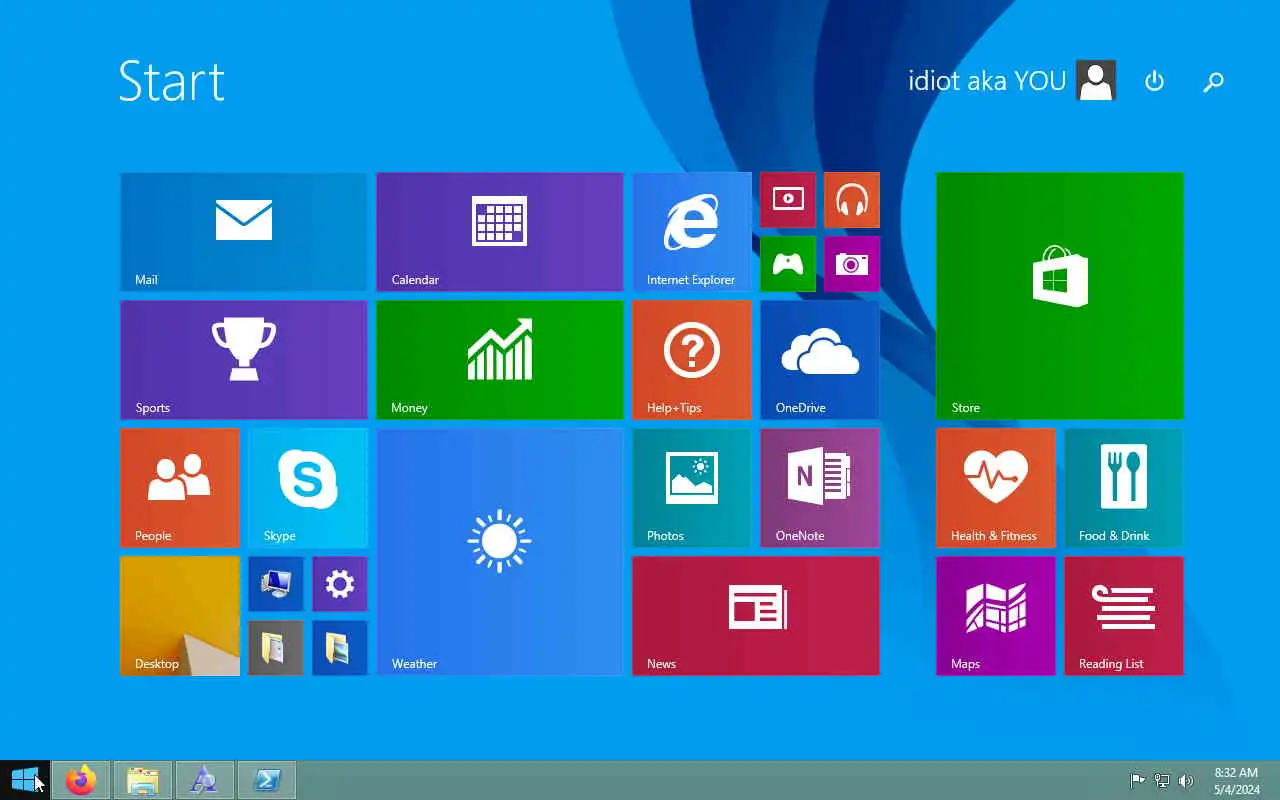Open the Food & Drink tile

click(x=1124, y=488)
